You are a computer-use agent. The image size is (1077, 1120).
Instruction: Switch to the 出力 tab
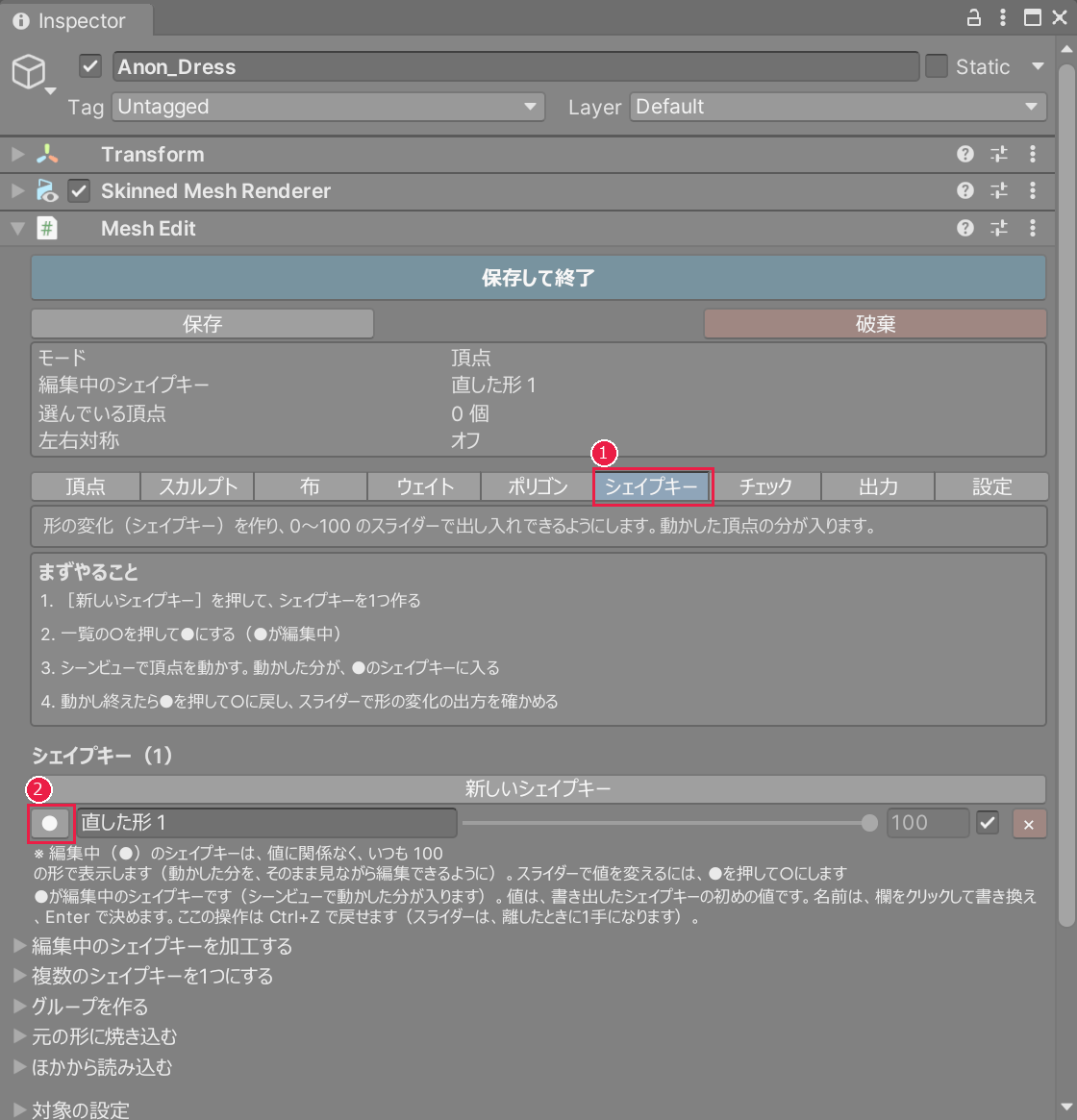(878, 486)
